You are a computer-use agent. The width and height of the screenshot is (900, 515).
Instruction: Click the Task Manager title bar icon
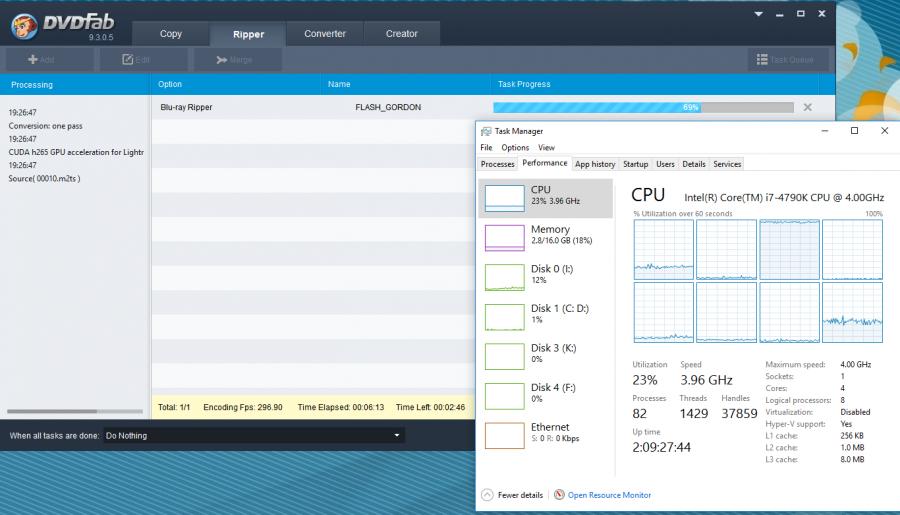(486, 131)
